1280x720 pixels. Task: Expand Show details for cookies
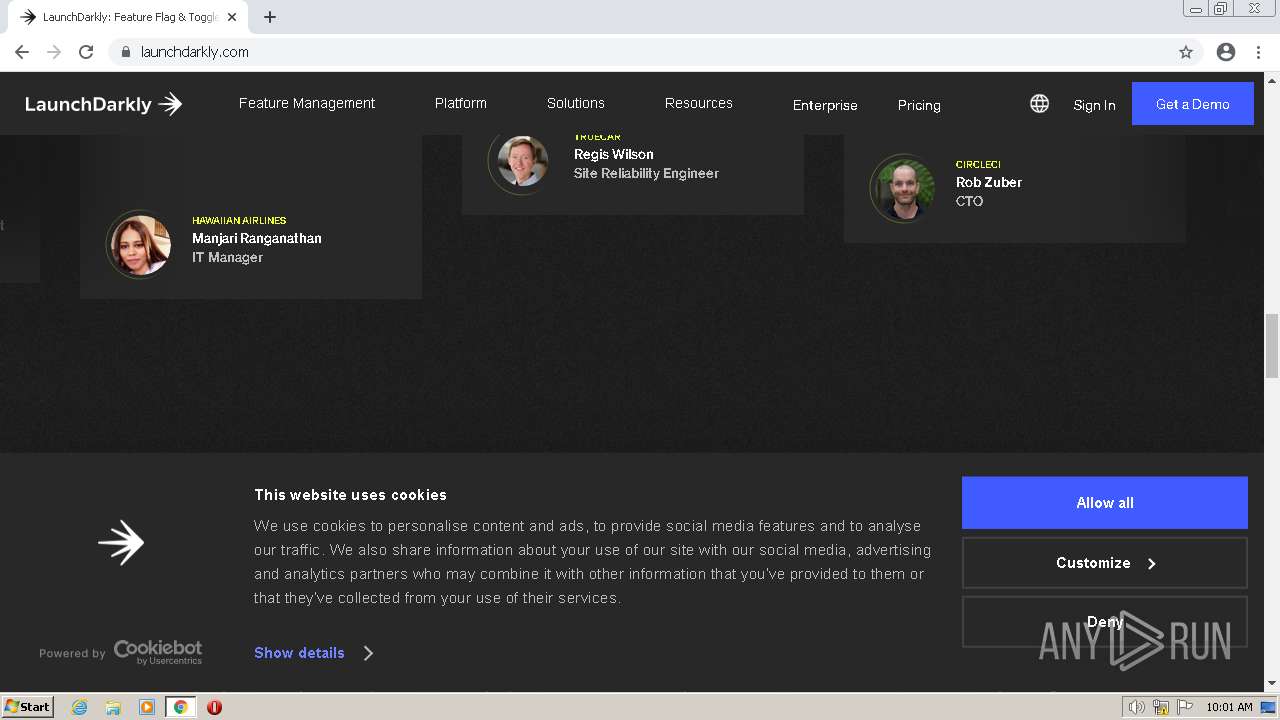(313, 653)
